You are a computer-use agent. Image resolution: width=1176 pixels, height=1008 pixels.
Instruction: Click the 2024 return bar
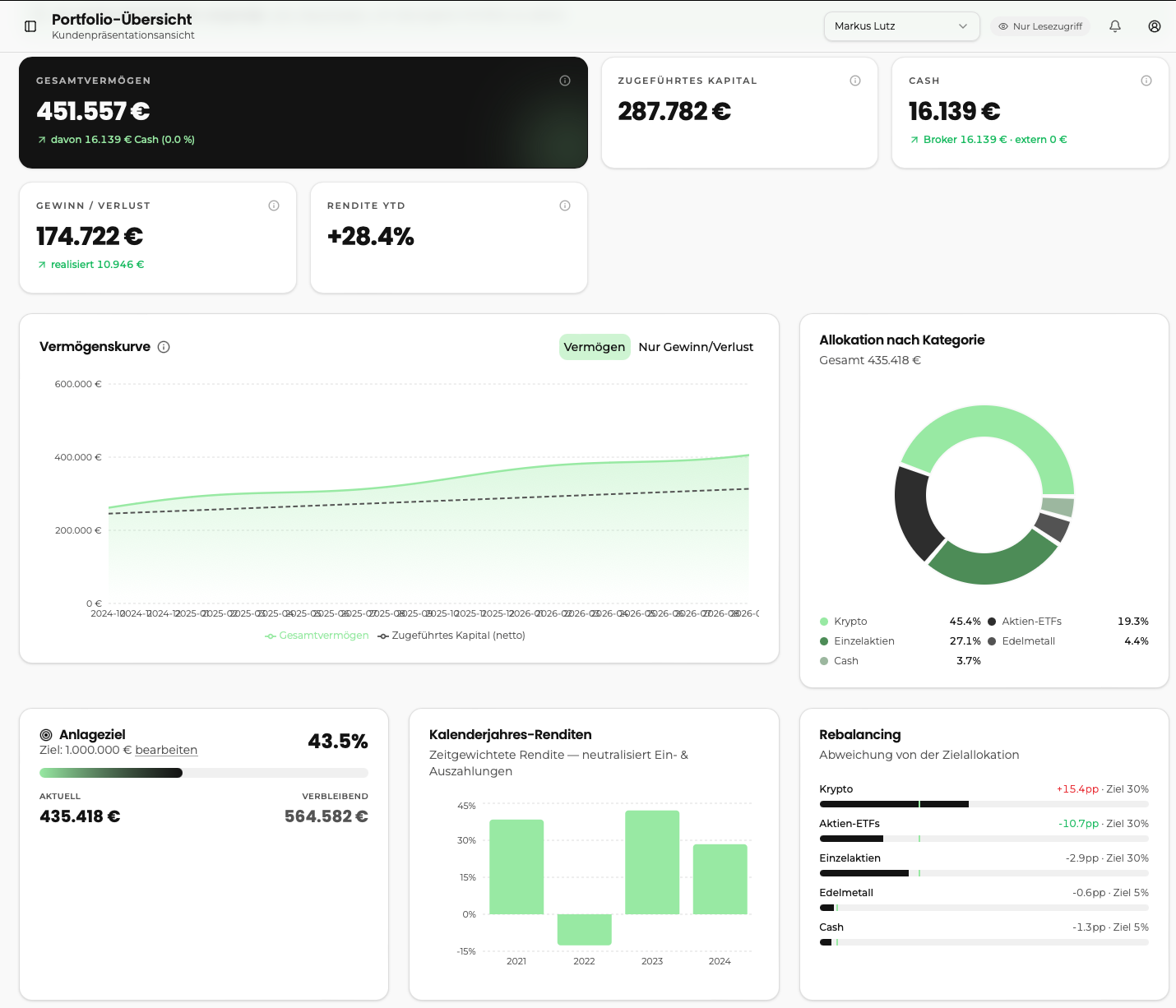click(720, 879)
